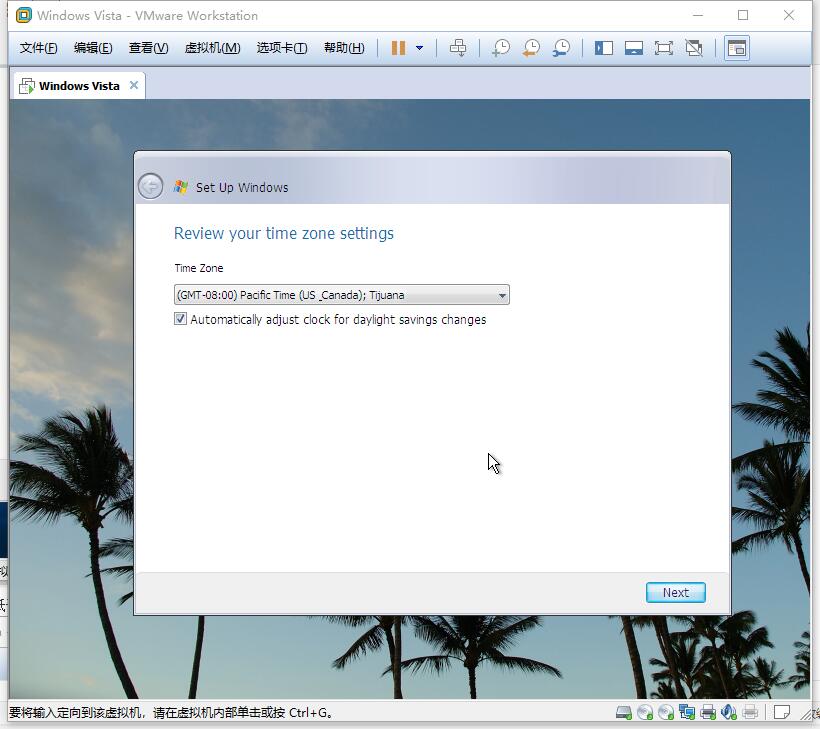Toggle the library sidebar panel icon
Image resolution: width=820 pixels, height=729 pixels.
point(604,48)
